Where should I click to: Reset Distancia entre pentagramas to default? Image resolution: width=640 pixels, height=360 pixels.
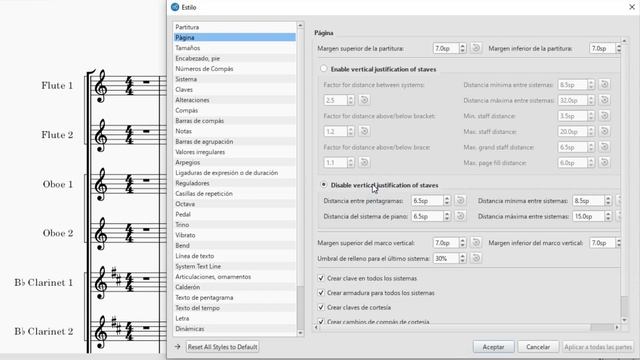[460, 200]
